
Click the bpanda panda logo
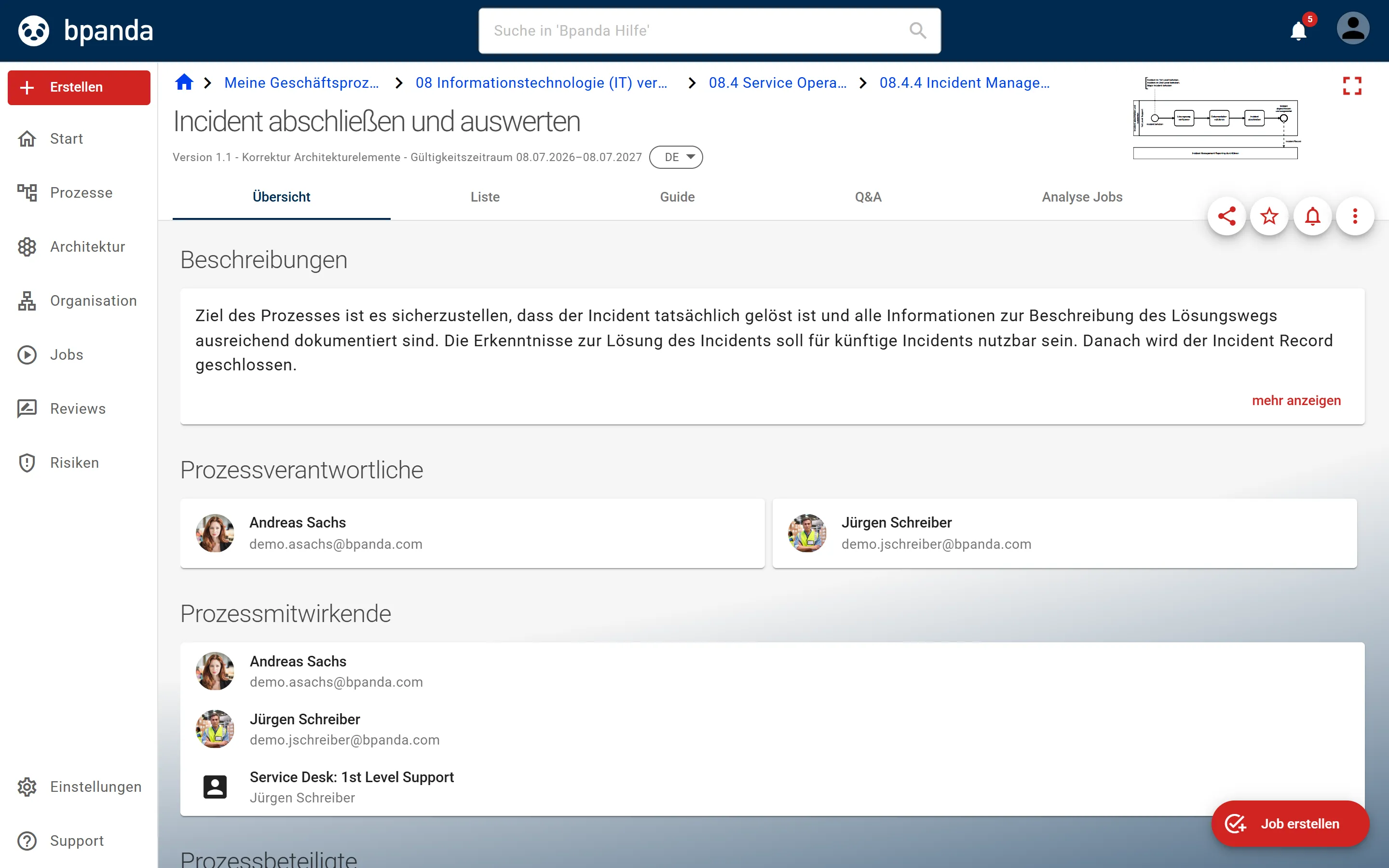34,30
